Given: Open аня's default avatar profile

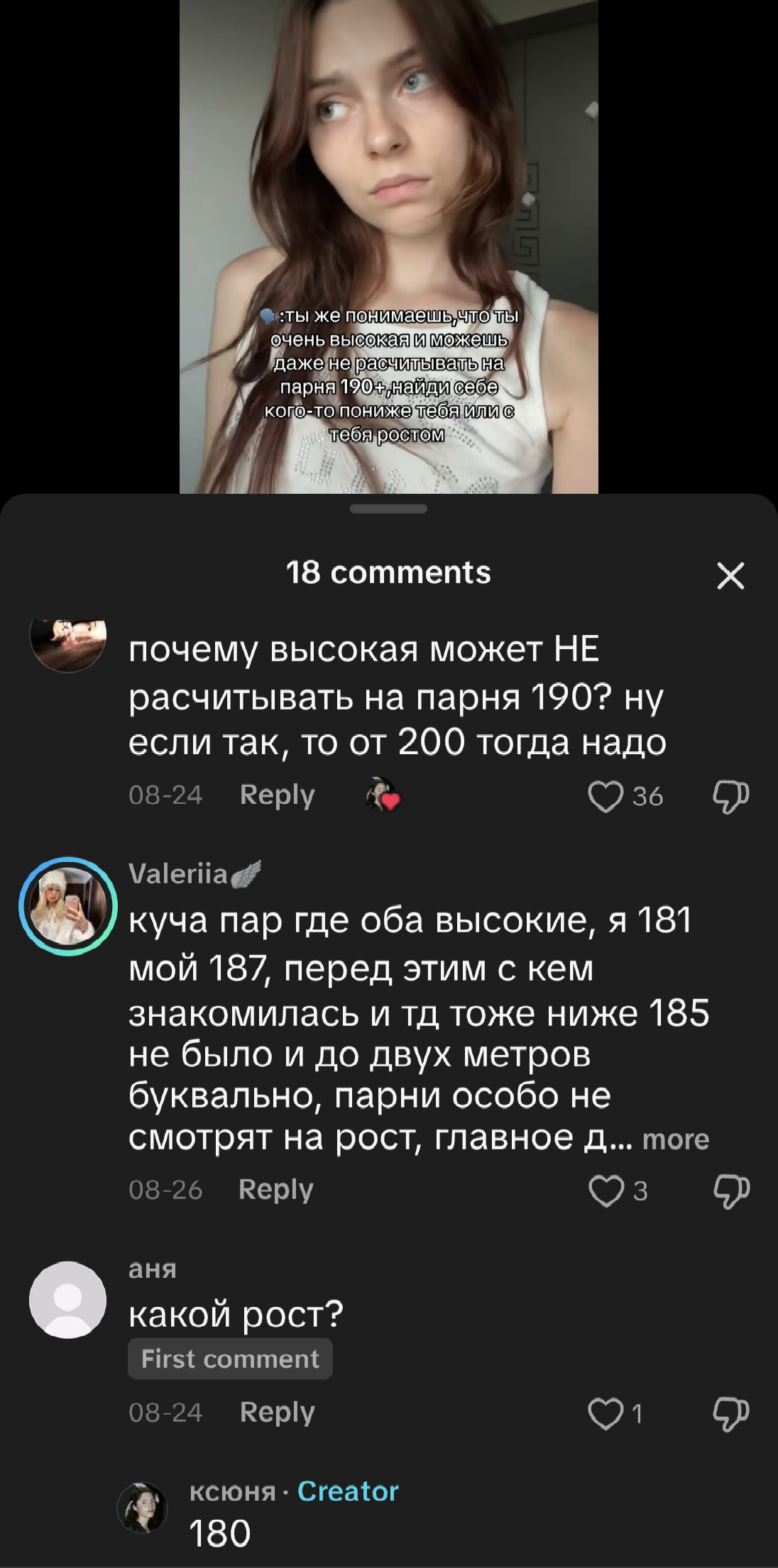Looking at the screenshot, I should (68, 1300).
